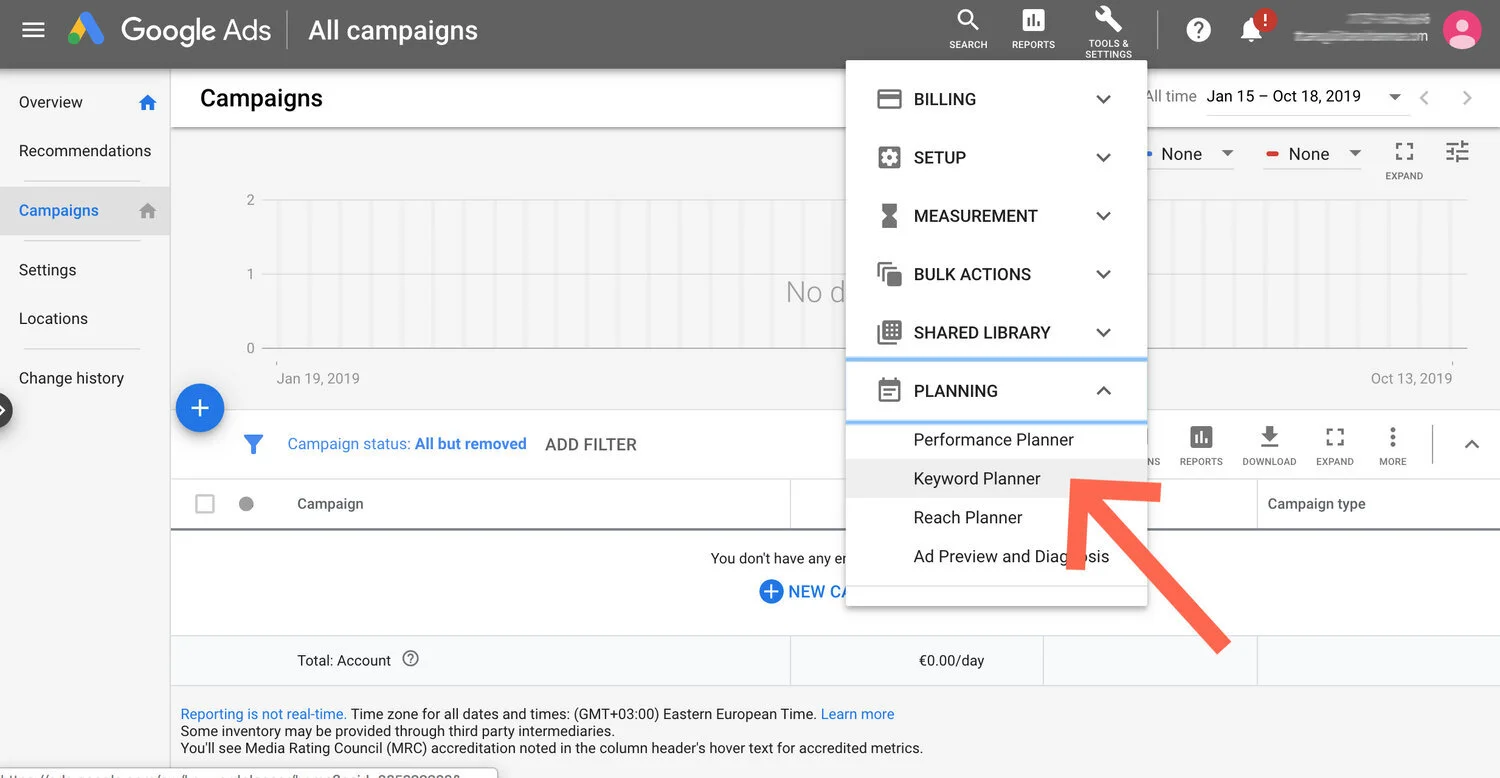Open the pink account avatar
The width and height of the screenshot is (1500, 778).
pos(1461,30)
